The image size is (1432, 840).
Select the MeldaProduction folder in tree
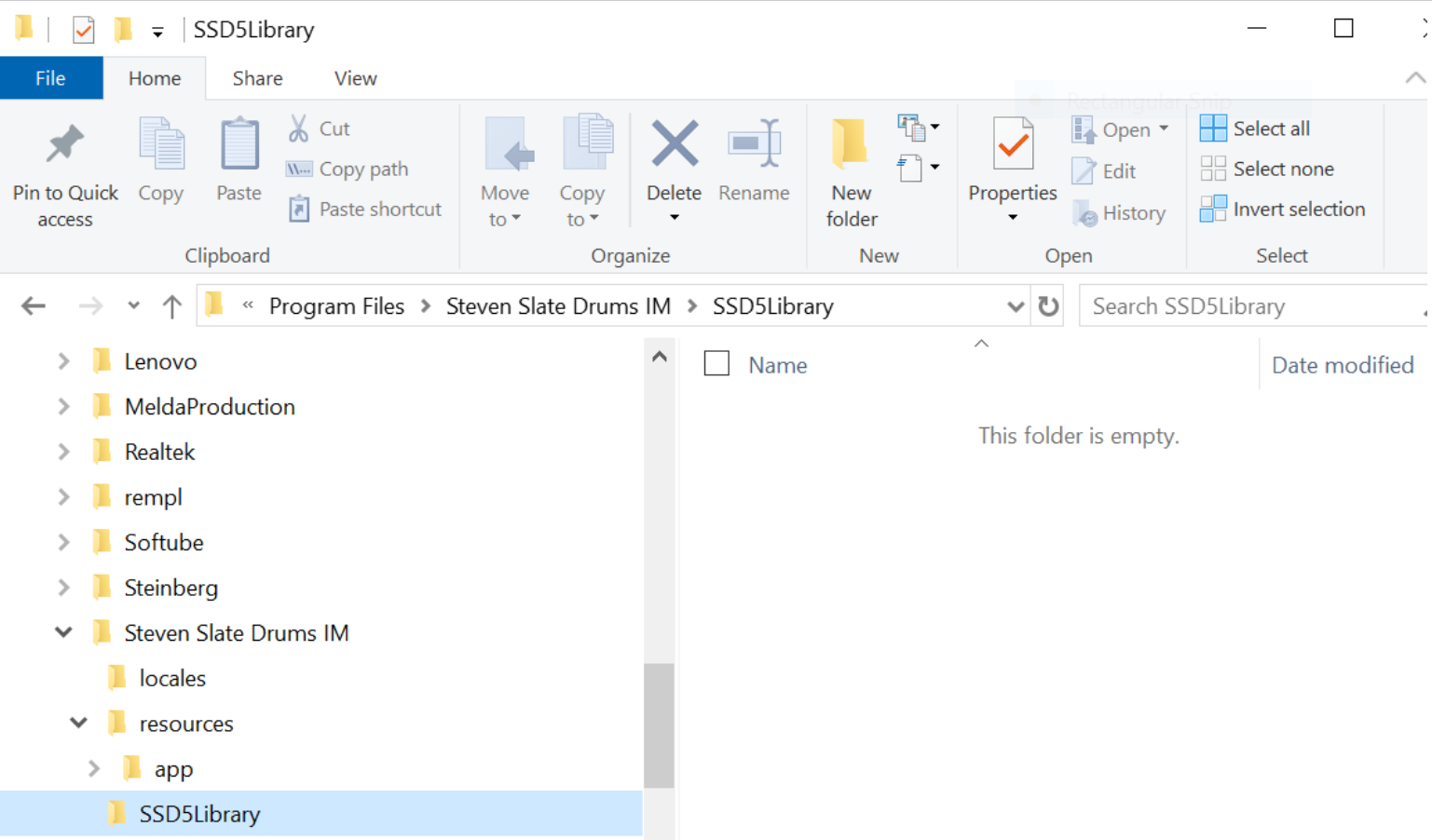[x=210, y=407]
